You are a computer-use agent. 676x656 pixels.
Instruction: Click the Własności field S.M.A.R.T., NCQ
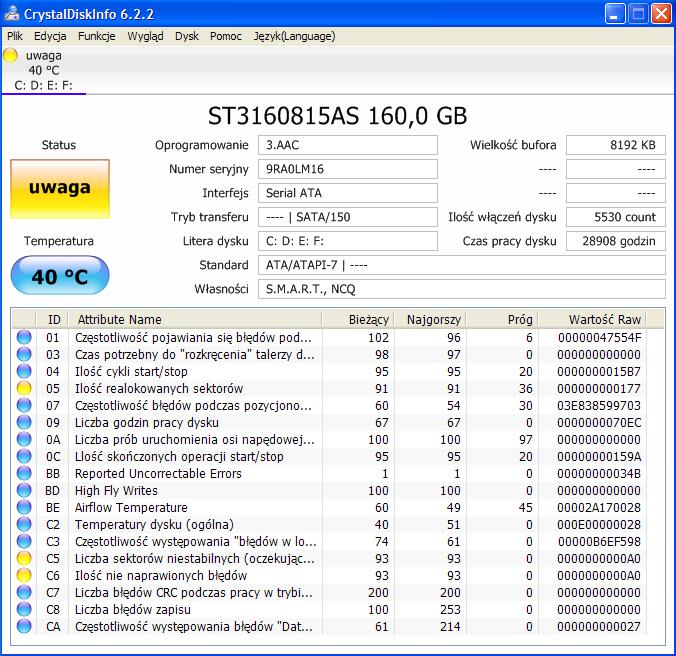(462, 289)
